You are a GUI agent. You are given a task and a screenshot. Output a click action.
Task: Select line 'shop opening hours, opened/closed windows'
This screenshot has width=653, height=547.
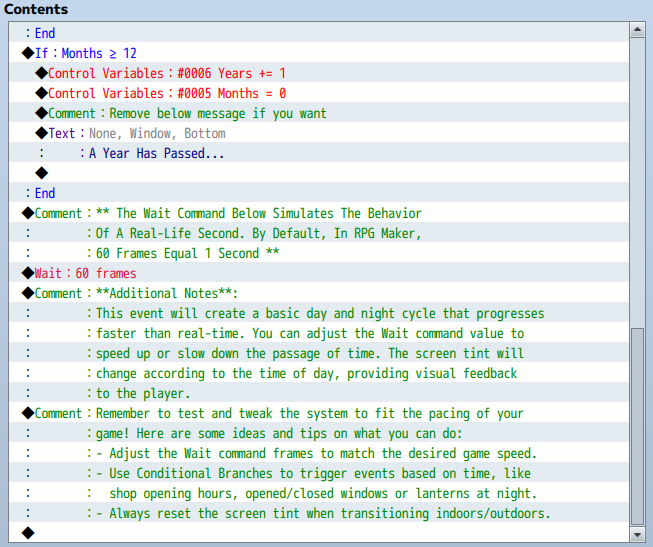[319, 493]
